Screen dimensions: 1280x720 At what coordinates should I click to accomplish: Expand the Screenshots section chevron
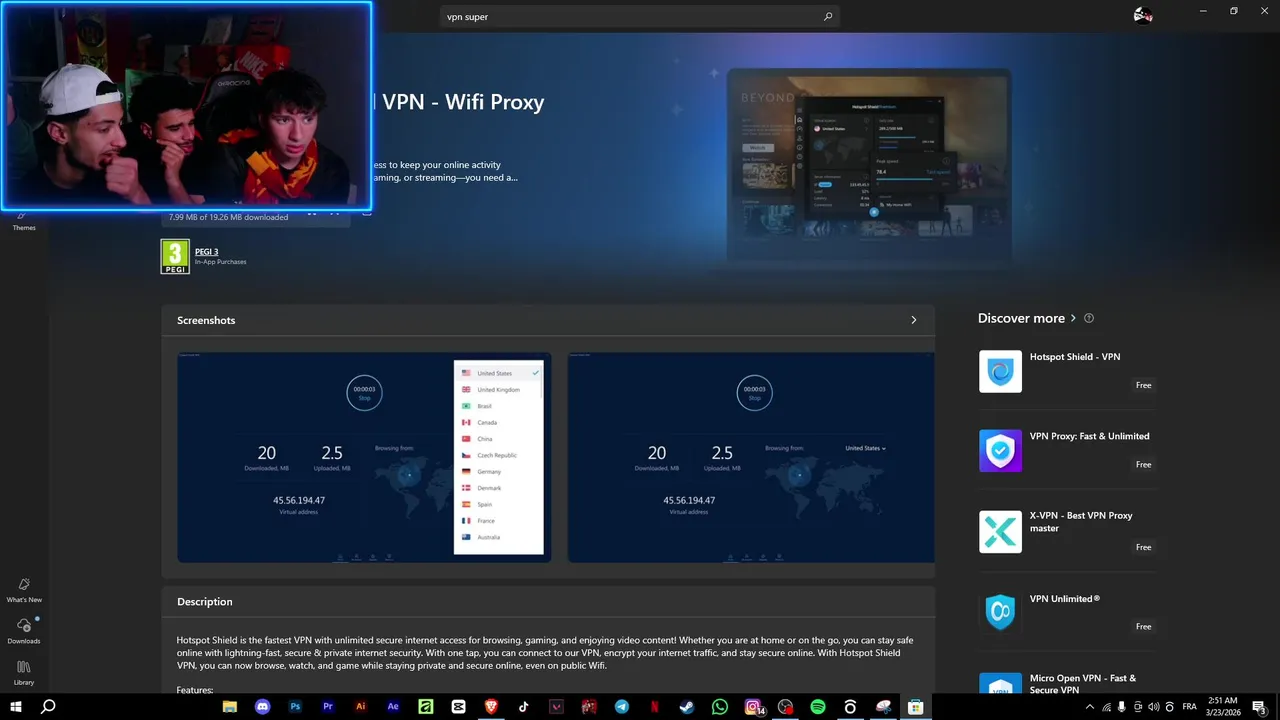913,320
